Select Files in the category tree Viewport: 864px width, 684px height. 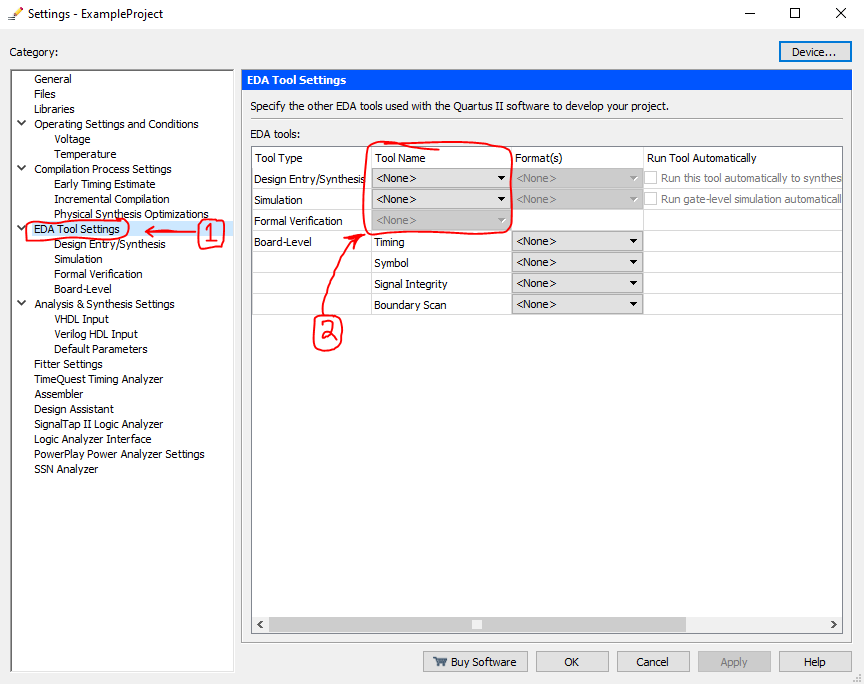pos(45,94)
